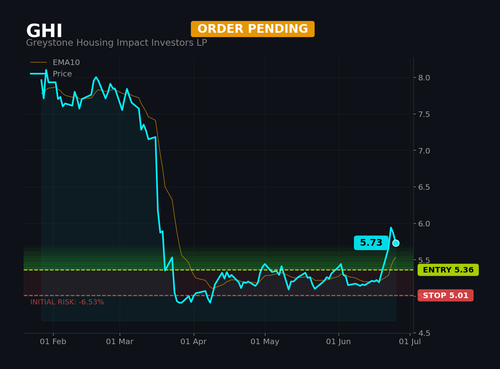Click the 5.73 current price tag
The width and height of the screenshot is (500, 369).
click(371, 242)
